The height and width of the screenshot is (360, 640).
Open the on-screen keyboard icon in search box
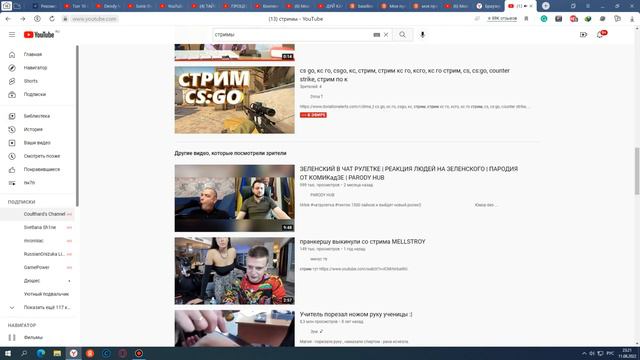click(376, 35)
